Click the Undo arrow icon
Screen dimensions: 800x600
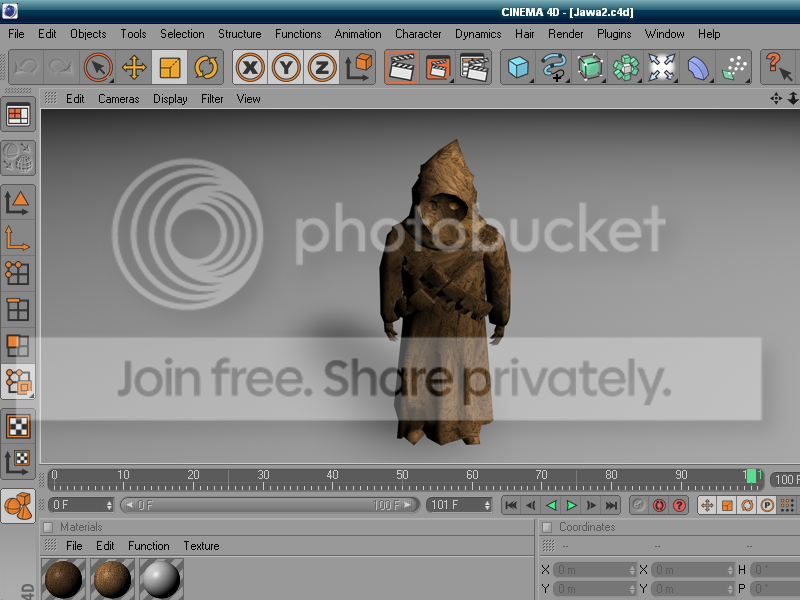tap(27, 67)
